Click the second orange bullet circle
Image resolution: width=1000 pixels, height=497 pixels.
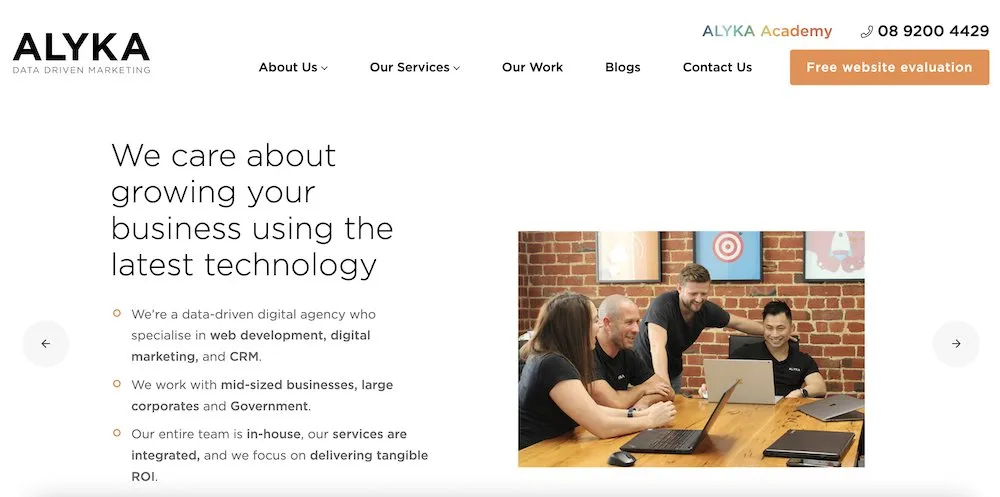click(117, 384)
